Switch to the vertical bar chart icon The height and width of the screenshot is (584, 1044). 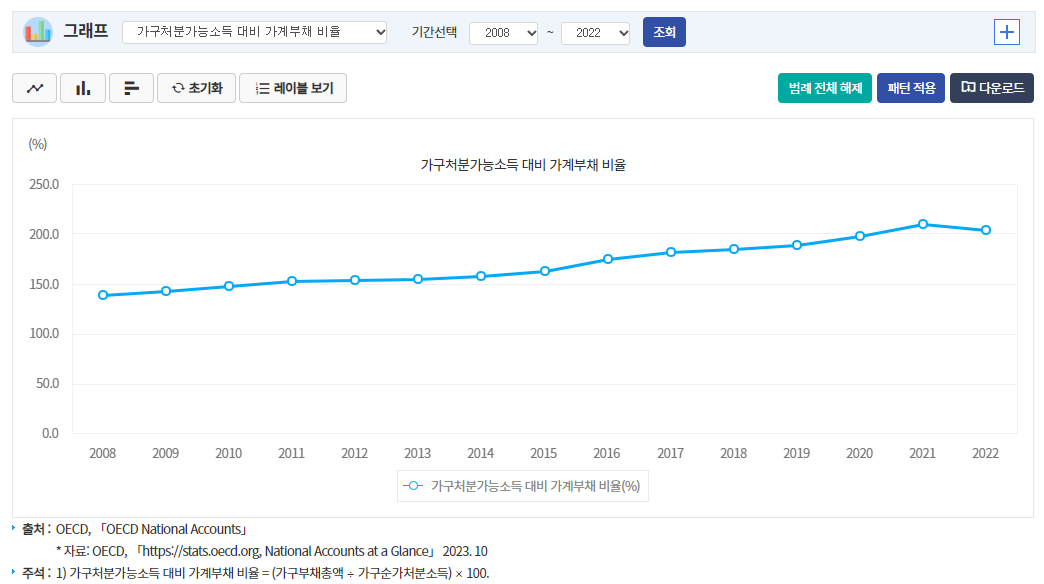(82, 88)
